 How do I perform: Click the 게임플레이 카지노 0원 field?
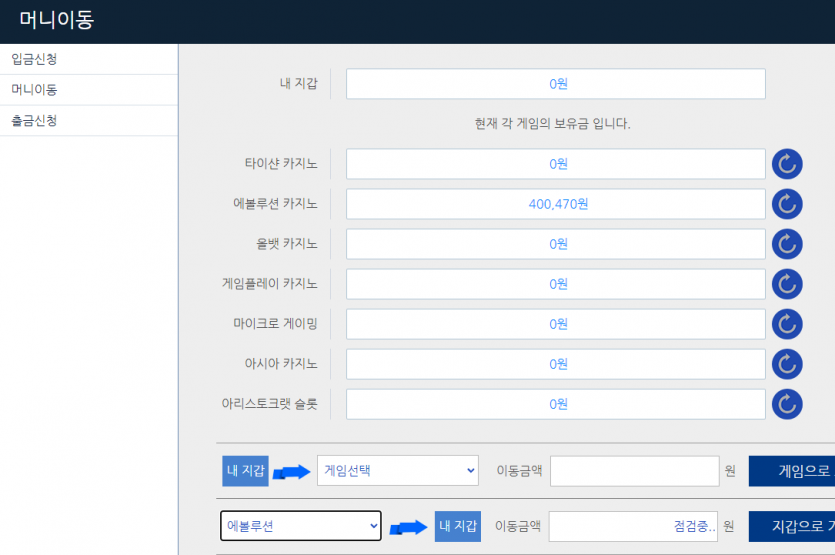[x=556, y=284]
